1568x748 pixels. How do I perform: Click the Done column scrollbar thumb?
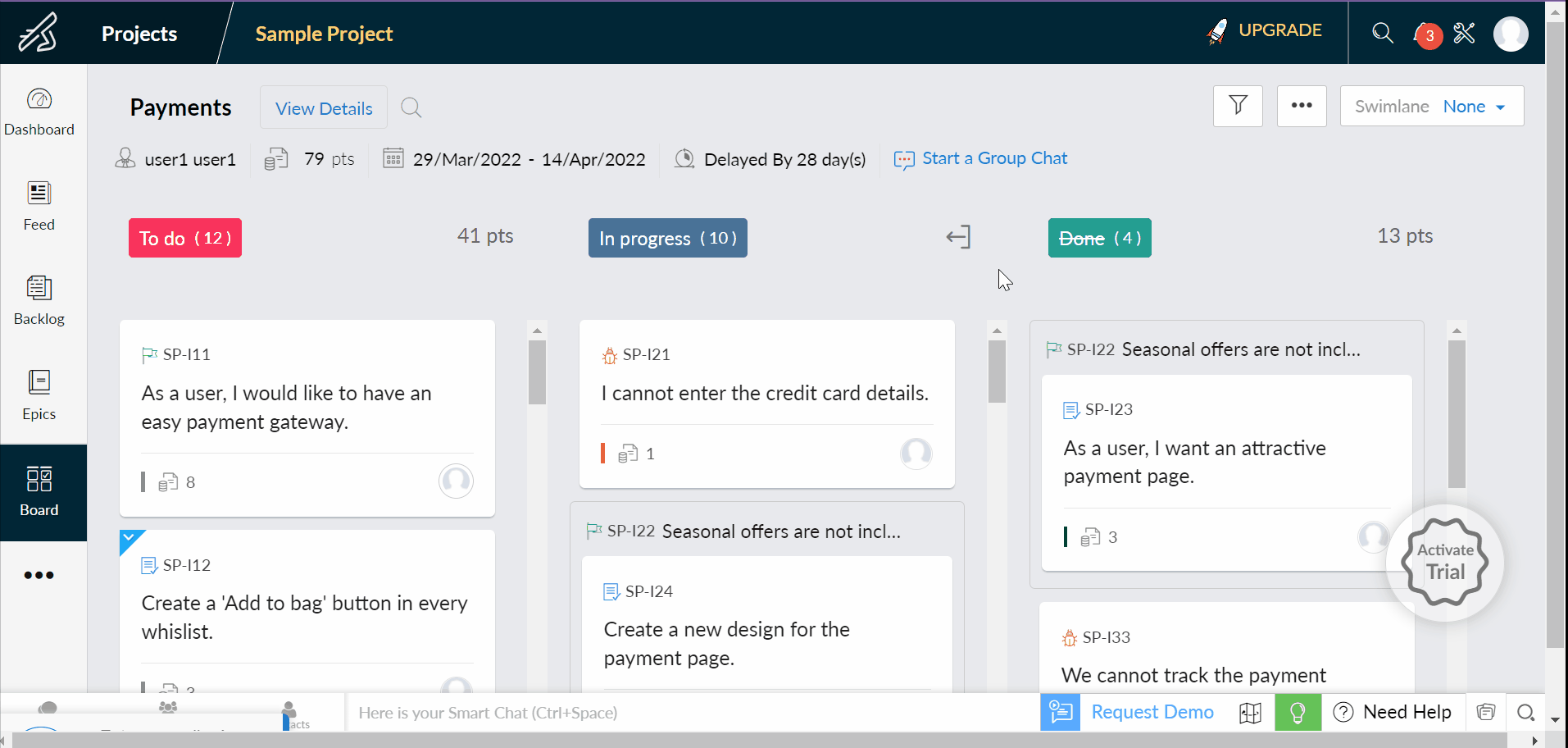pos(1457,414)
